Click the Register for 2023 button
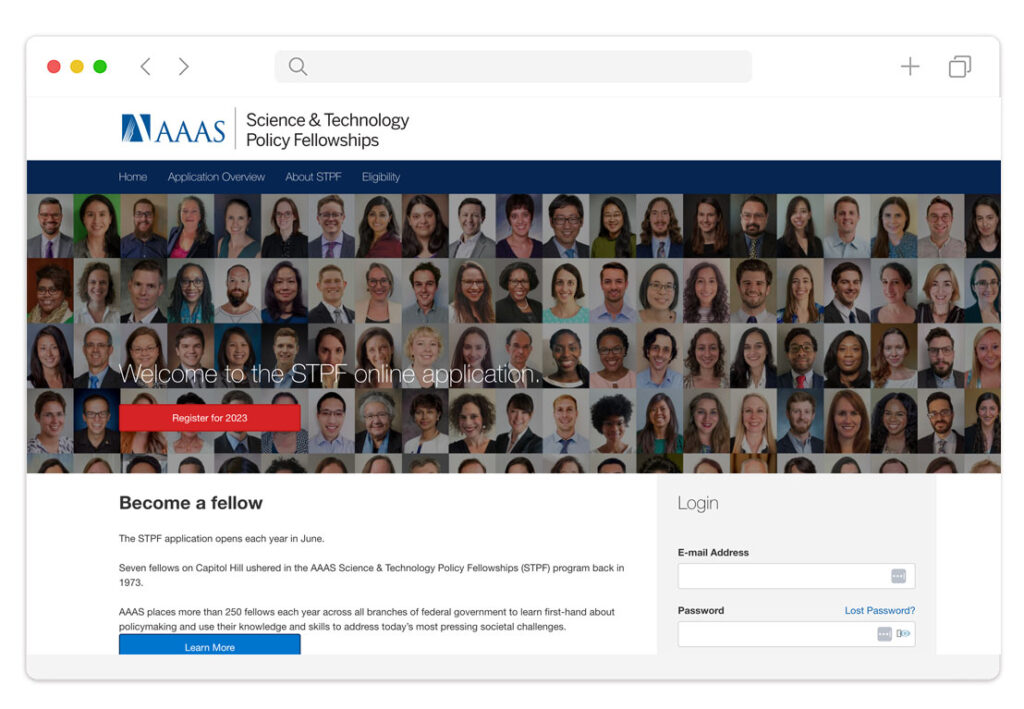The height and width of the screenshot is (709, 1024). (210, 418)
